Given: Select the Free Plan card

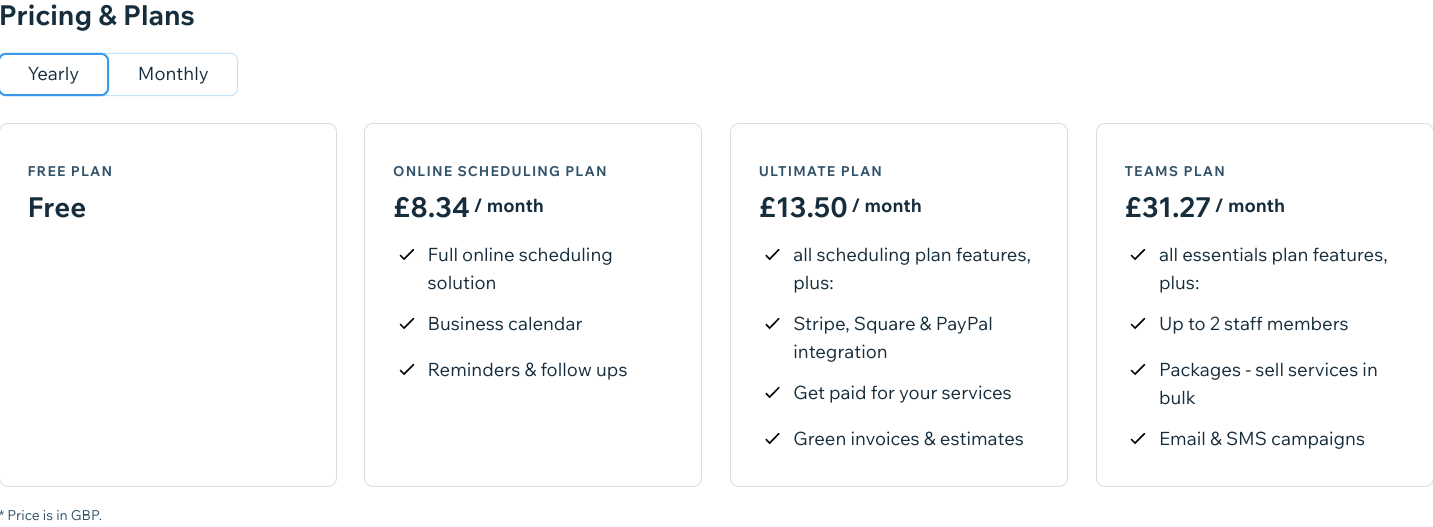Looking at the screenshot, I should coord(168,305).
